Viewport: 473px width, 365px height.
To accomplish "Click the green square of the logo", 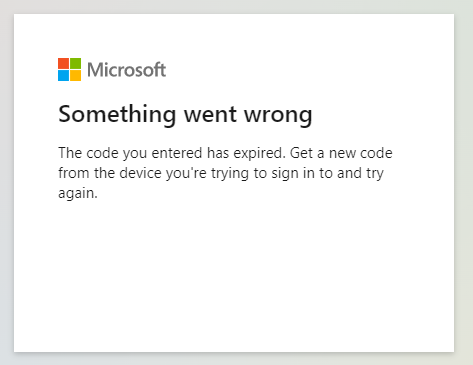I will pyautogui.click(x=75, y=63).
